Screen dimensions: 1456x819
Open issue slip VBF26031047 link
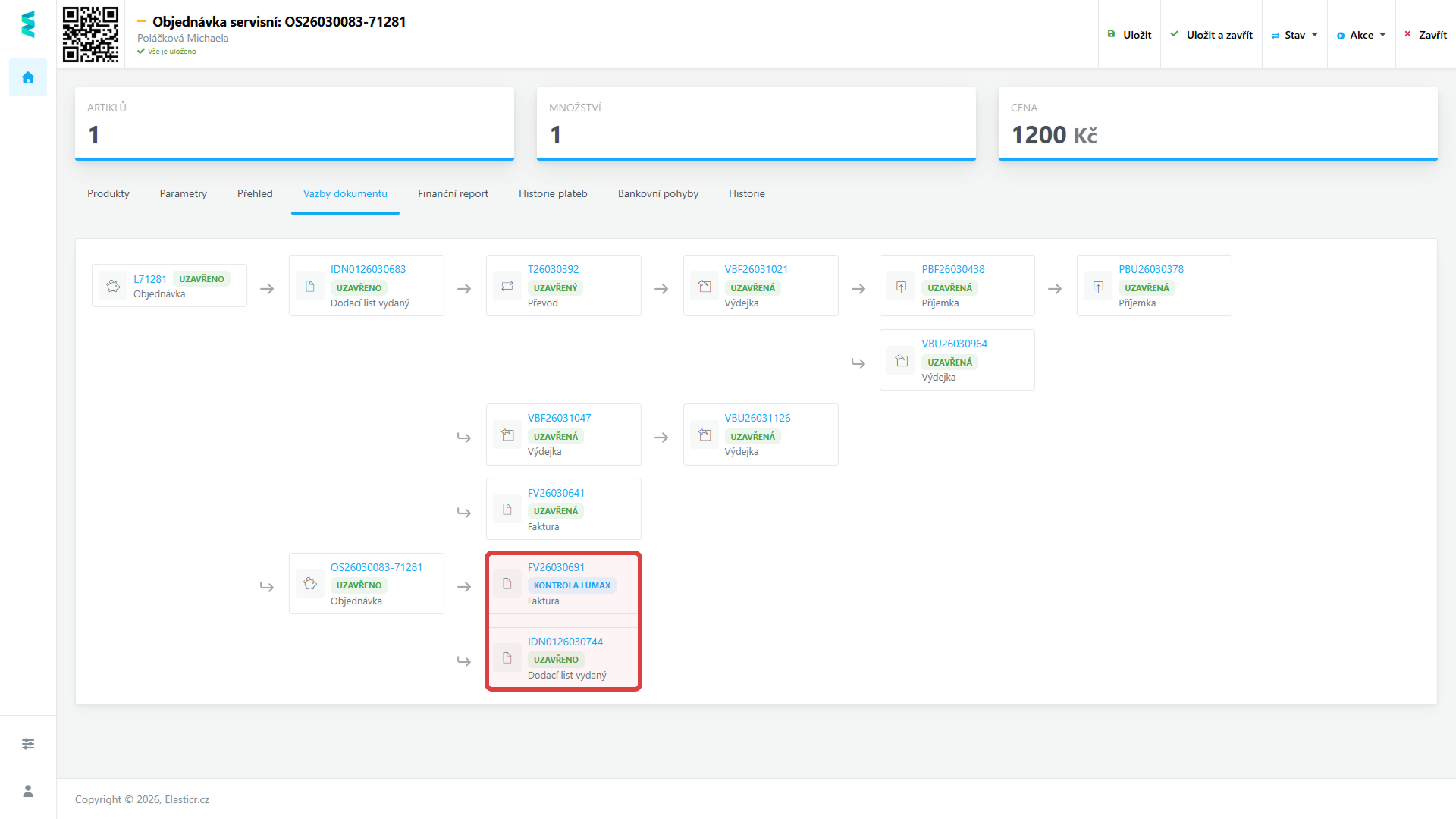click(x=560, y=418)
